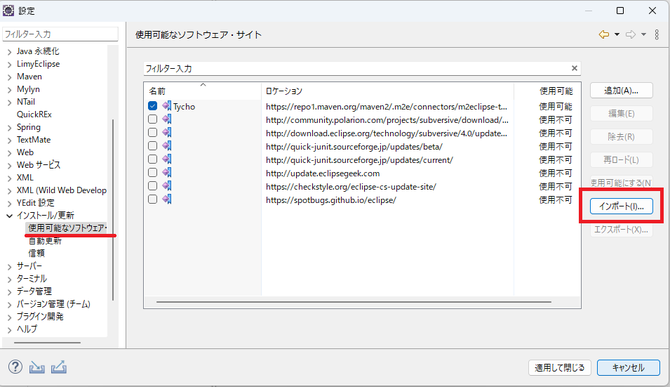670x387 pixels.
Task: Click the site icon next to Tycho
Action: (x=167, y=106)
